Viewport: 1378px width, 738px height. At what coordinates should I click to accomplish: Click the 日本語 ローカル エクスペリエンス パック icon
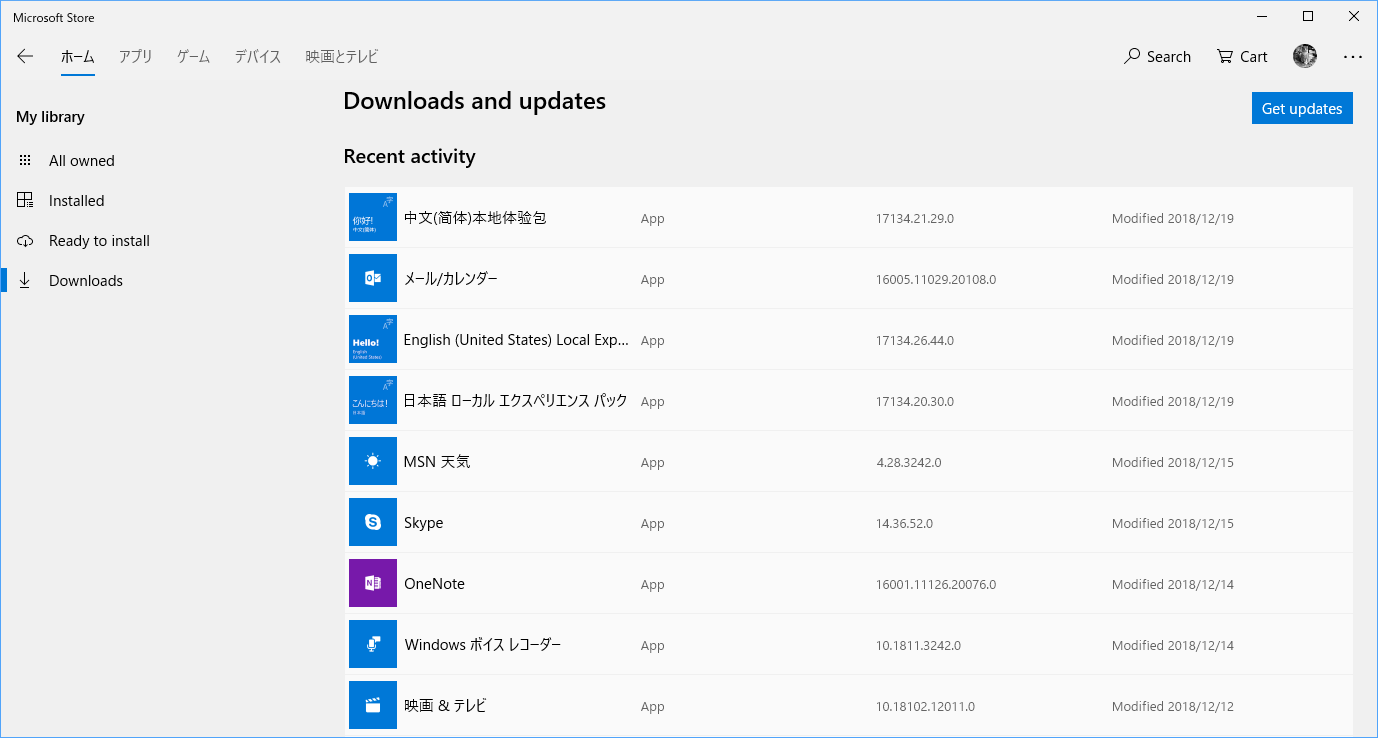point(373,400)
